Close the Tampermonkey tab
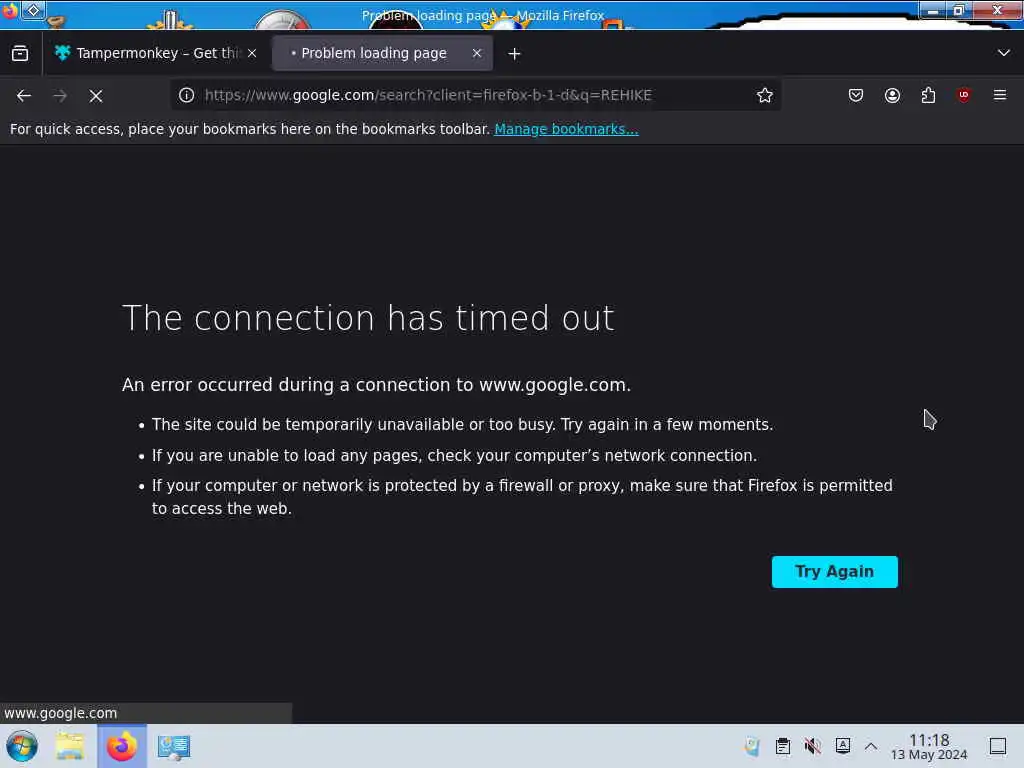Viewport: 1024px width, 768px height. pyautogui.click(x=252, y=53)
